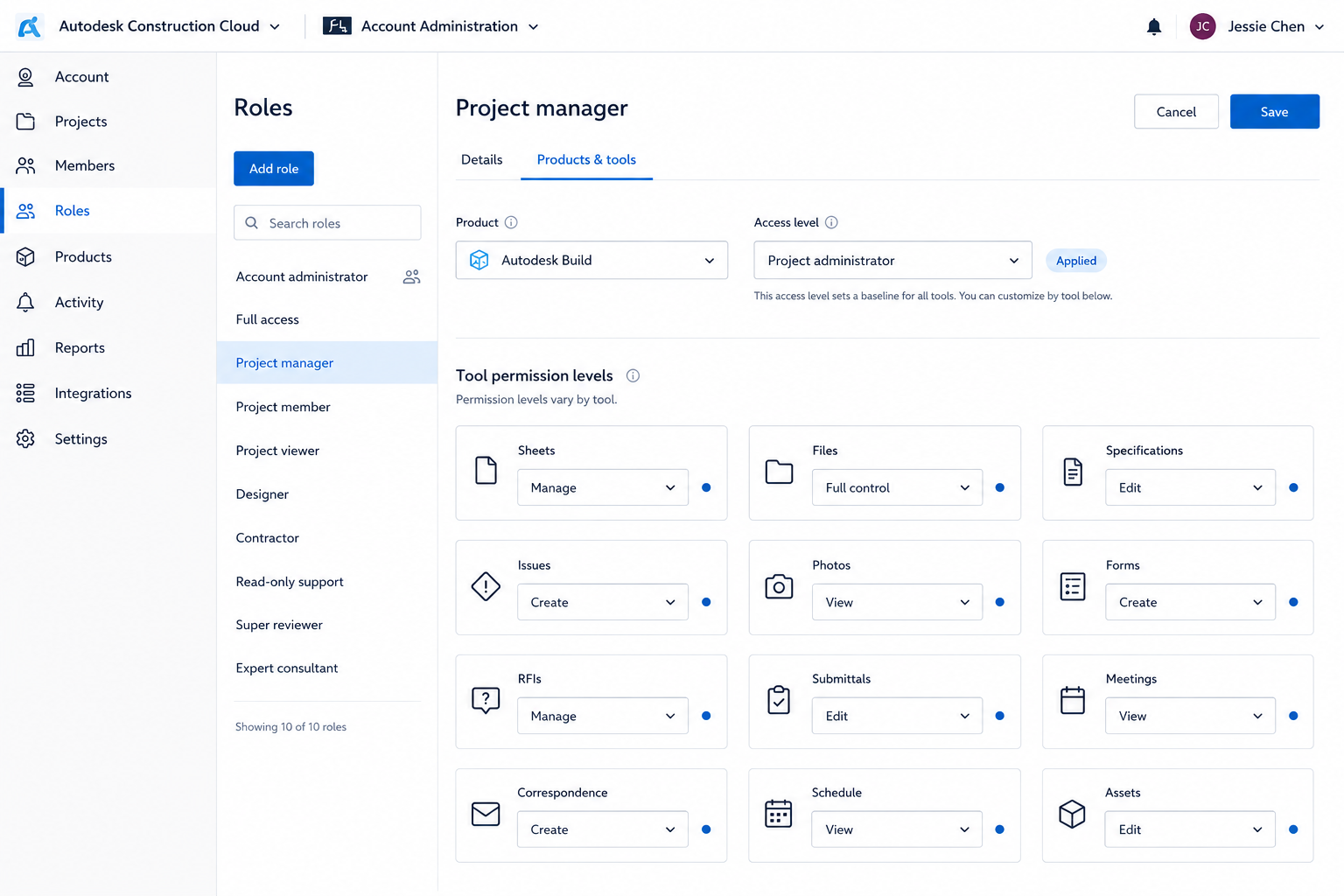Viewport: 1344px width, 896px height.
Task: Expand the Autodesk Construction Cloud switcher
Action: 275,27
